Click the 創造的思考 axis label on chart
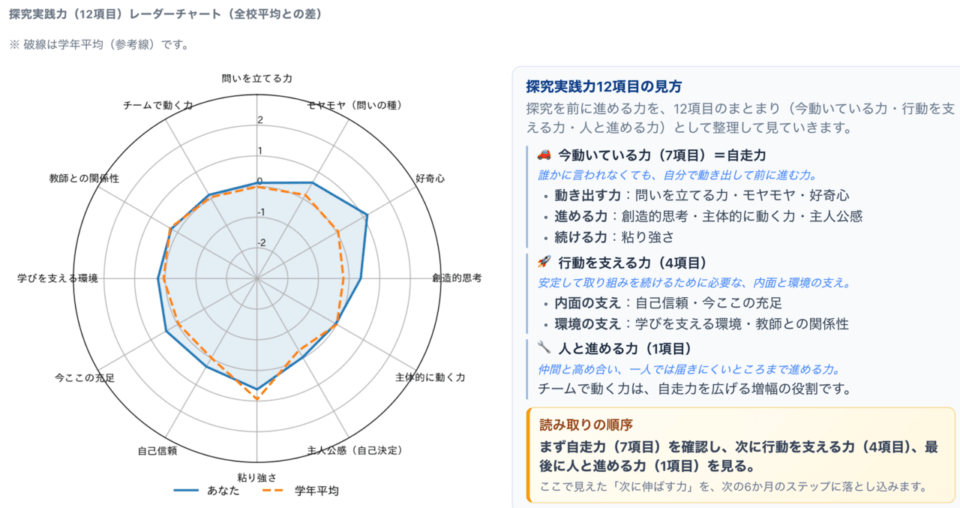 [457, 278]
